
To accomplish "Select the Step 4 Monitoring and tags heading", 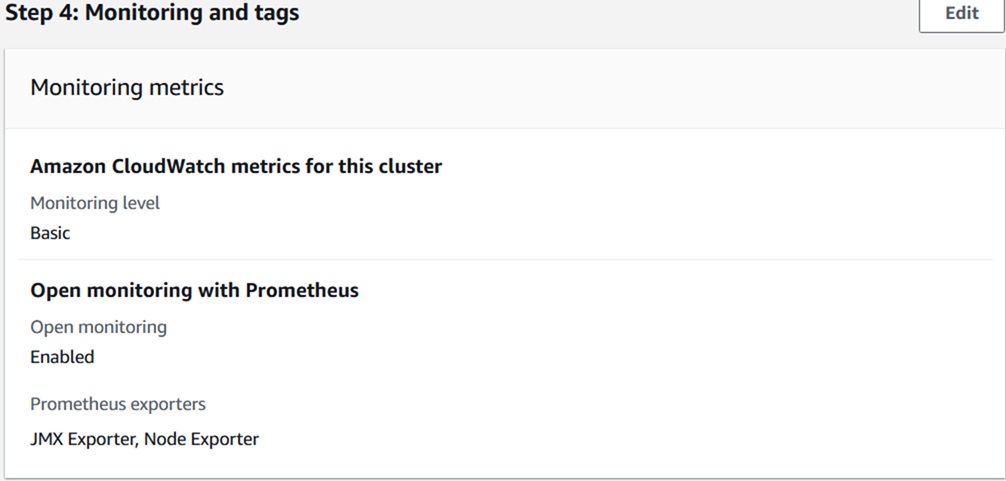I will point(150,14).
